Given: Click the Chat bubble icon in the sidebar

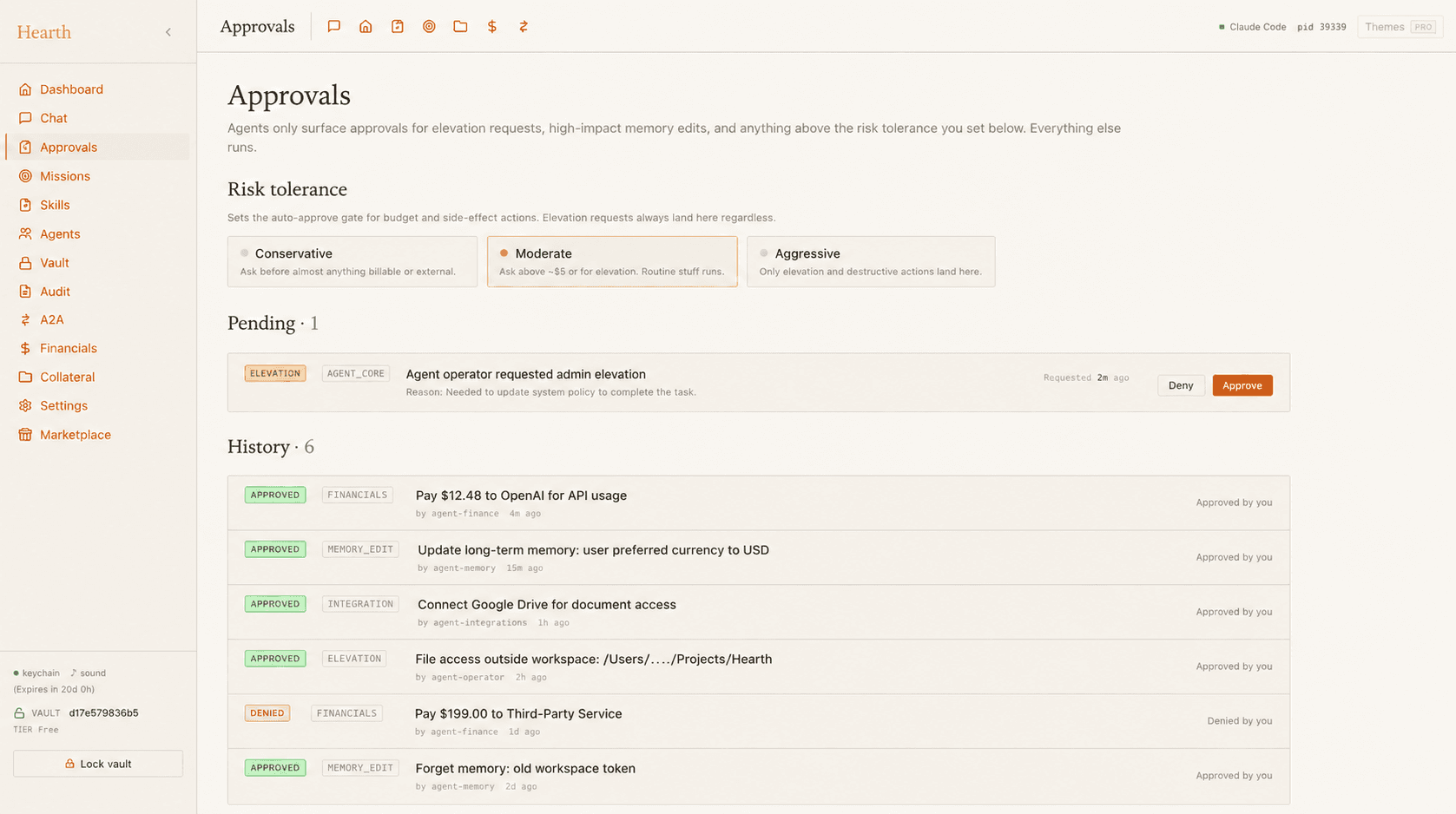Looking at the screenshot, I should tap(25, 118).
